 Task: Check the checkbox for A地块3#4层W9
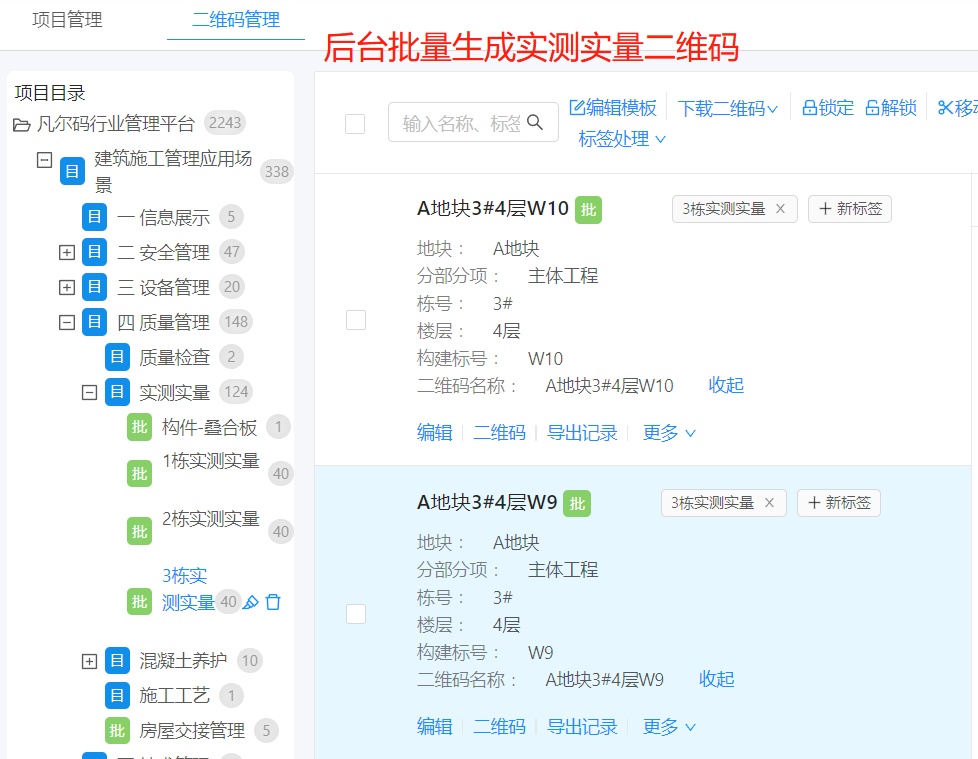355,614
